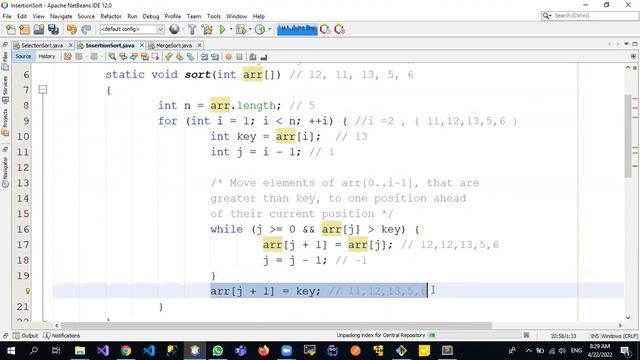Toggle Bookmark editor icon
The height and width of the screenshot is (360, 640).
(191, 57)
